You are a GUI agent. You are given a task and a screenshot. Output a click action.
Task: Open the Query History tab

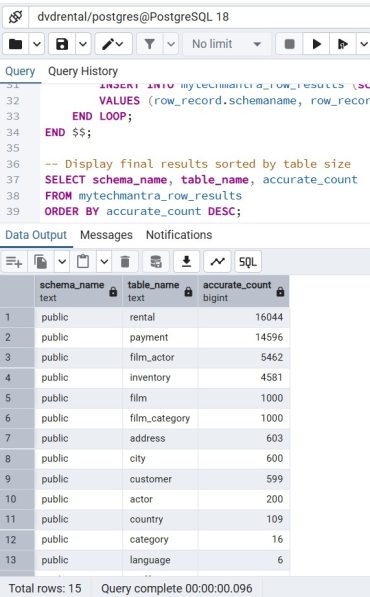[x=83, y=71]
